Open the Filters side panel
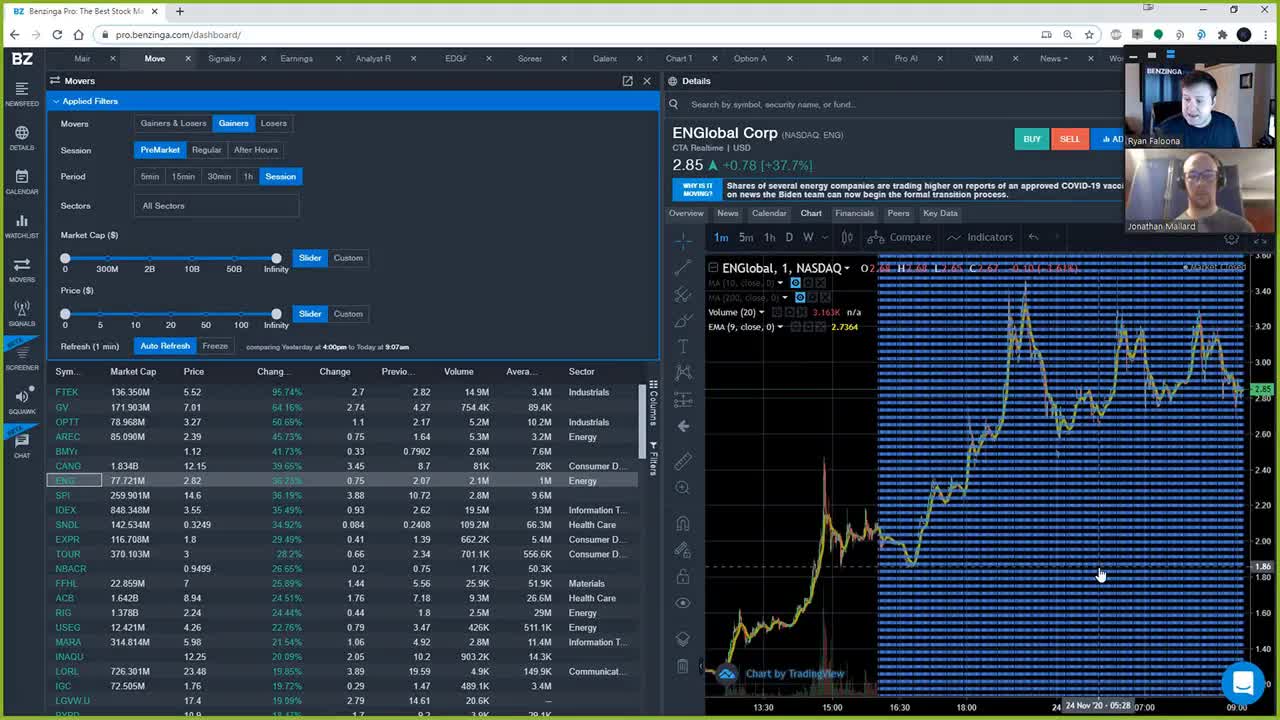This screenshot has width=1280, height=720. (653, 457)
